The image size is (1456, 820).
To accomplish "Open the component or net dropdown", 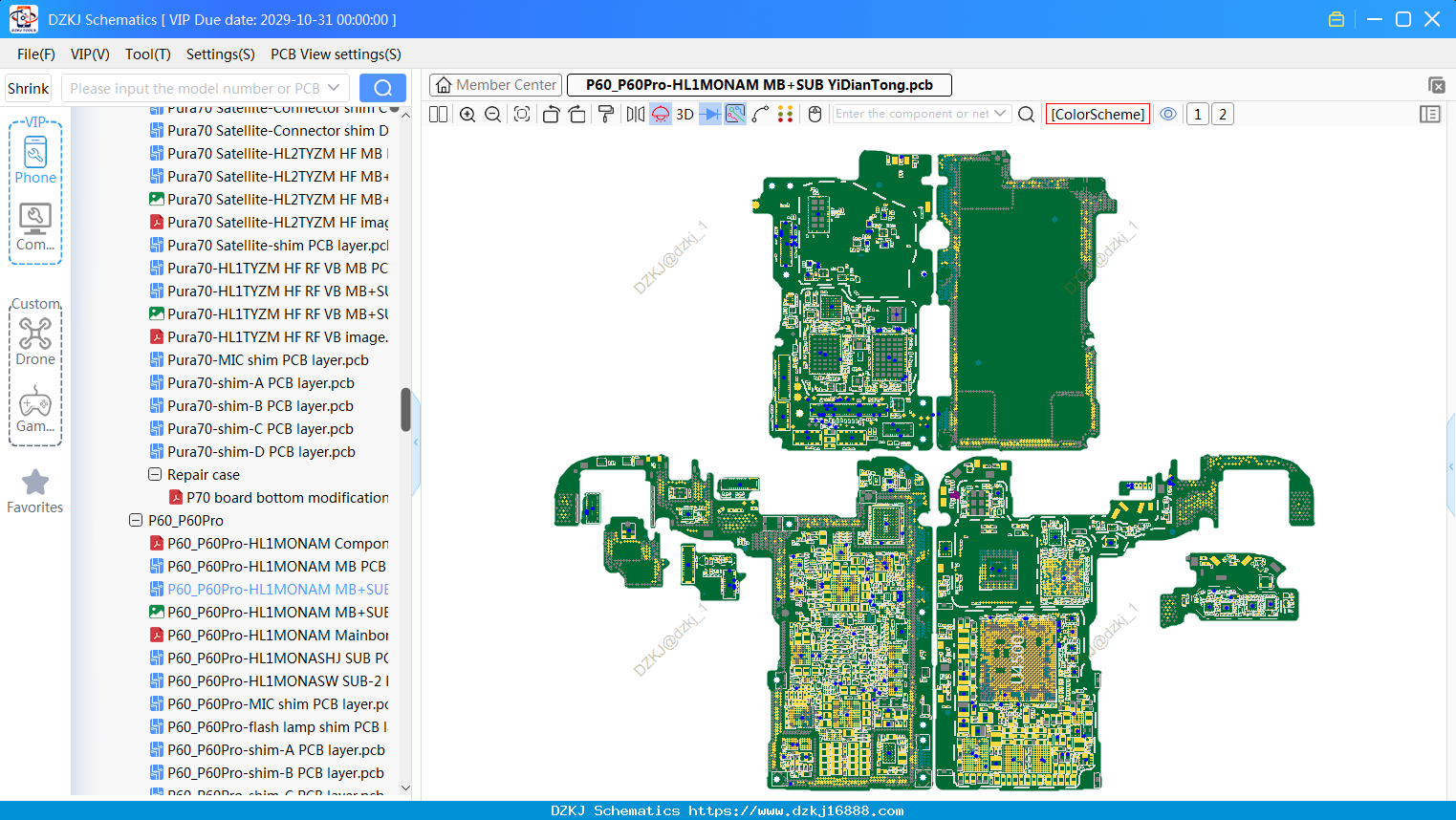I will click(x=1000, y=114).
